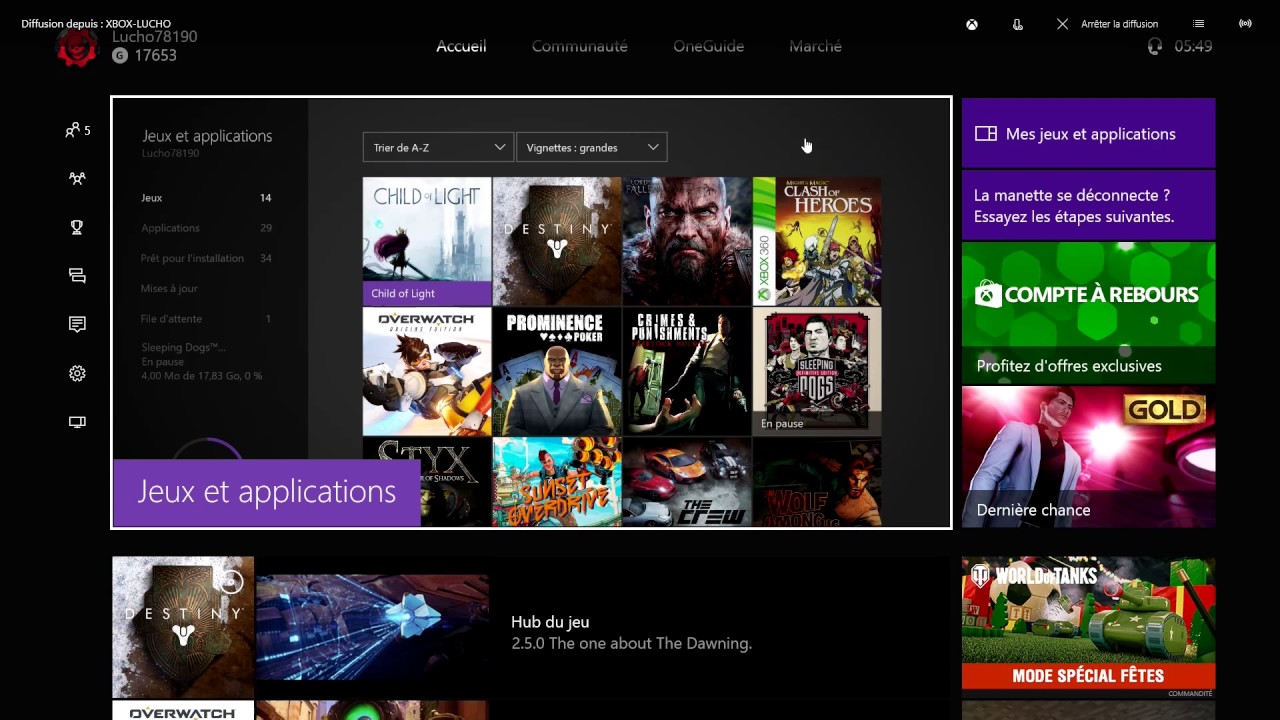Open the settings gear icon
The height and width of the screenshot is (720, 1280).
coord(77,373)
